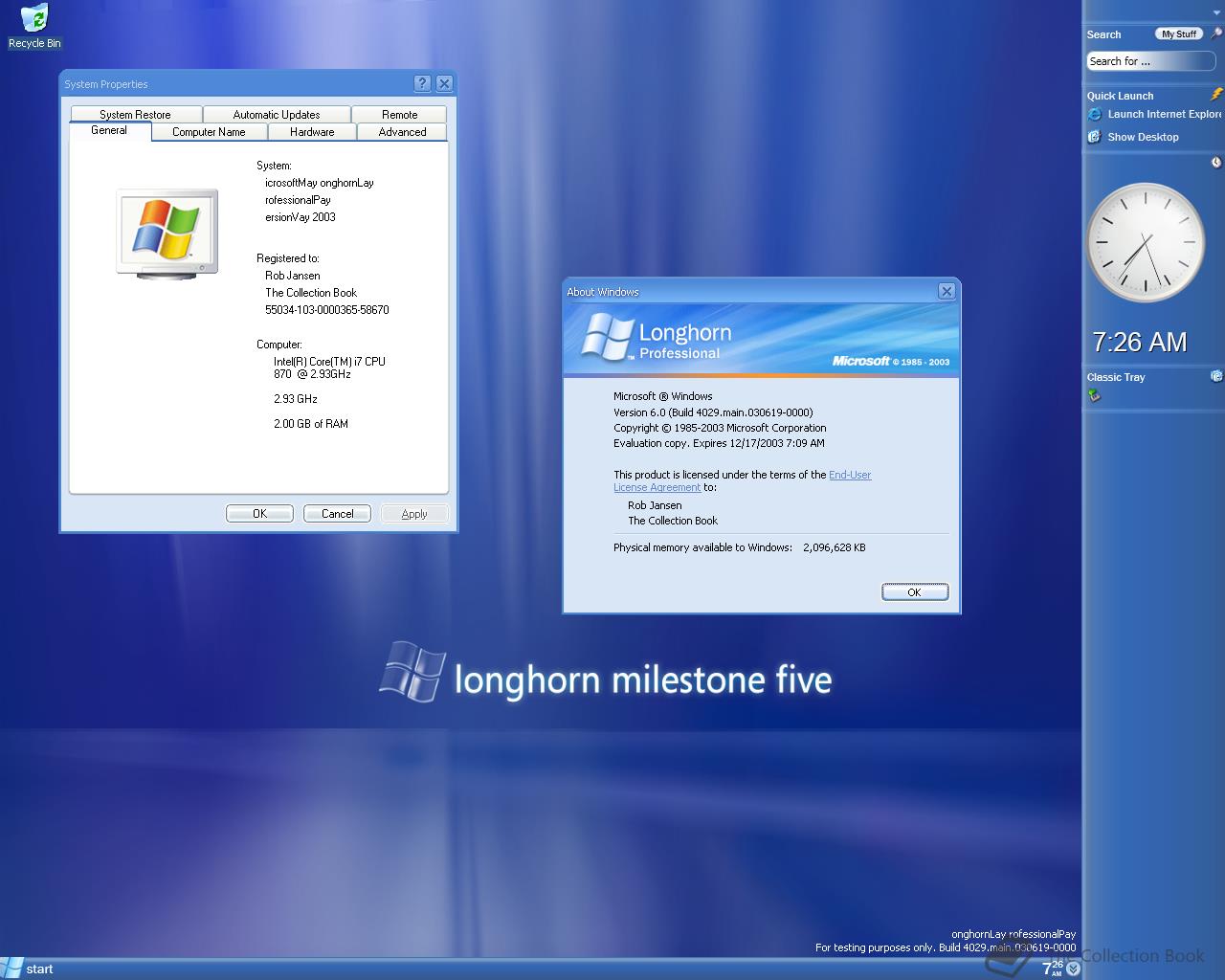
Task: Click the Show Desktop link text
Action: point(1143,137)
